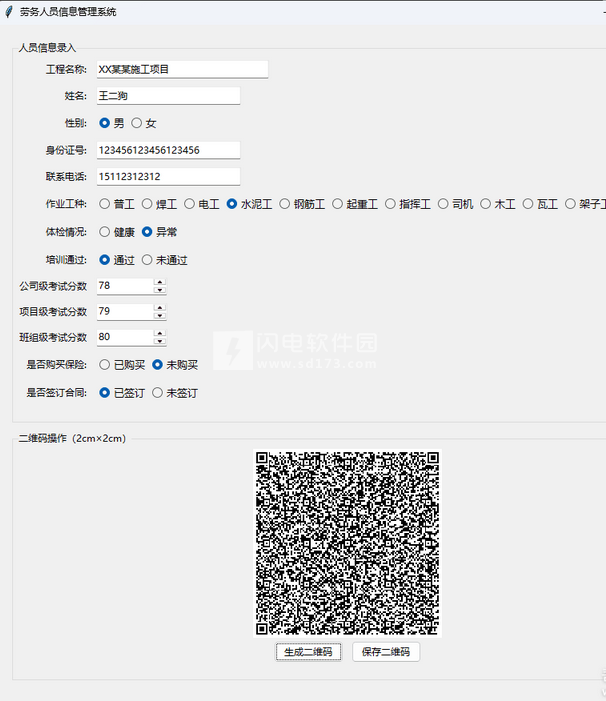Screen dimensions: 606x701
Task: Click the 姓名 input field
Action: click(x=168, y=96)
